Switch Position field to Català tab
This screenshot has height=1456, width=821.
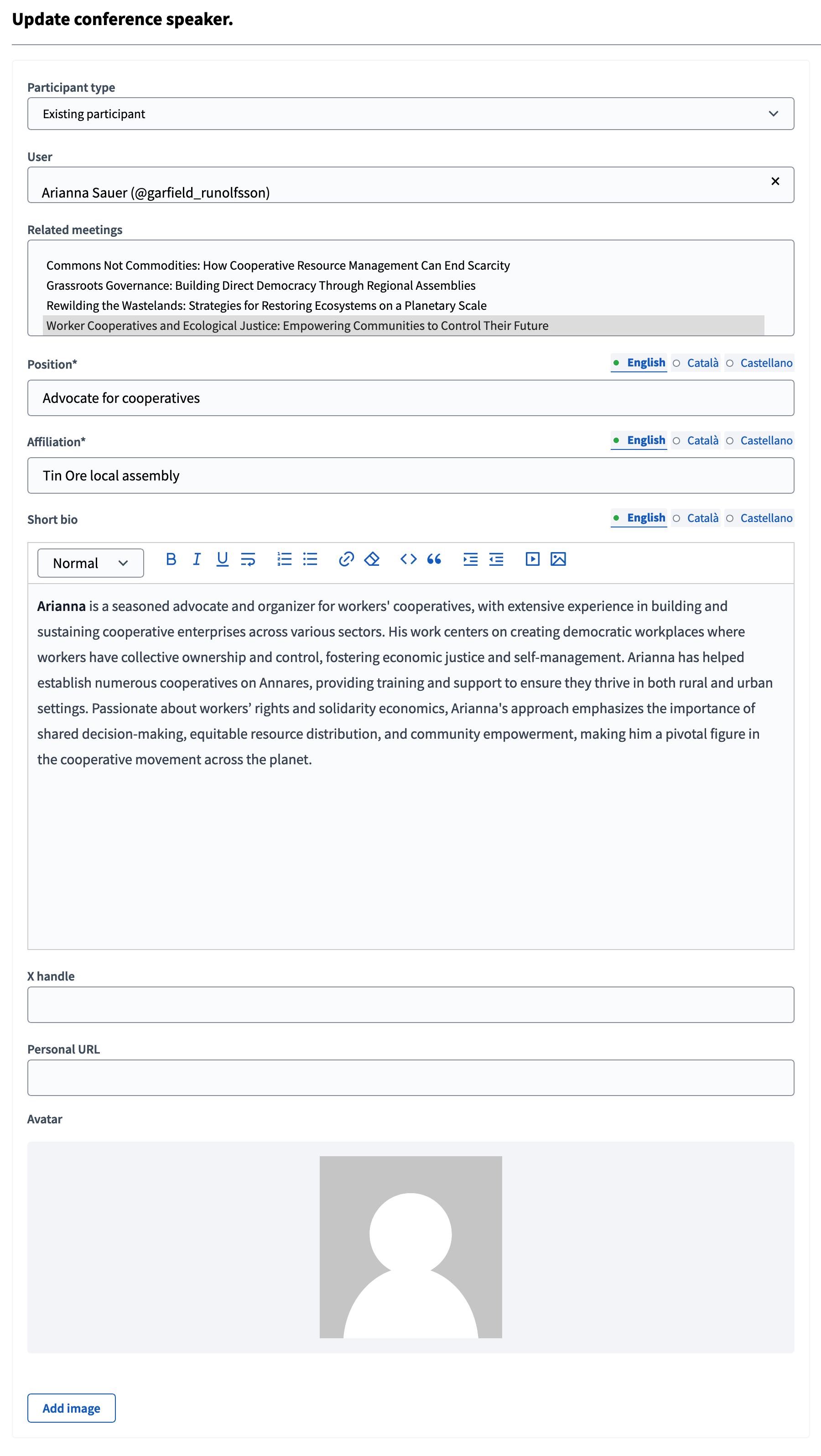pos(702,363)
